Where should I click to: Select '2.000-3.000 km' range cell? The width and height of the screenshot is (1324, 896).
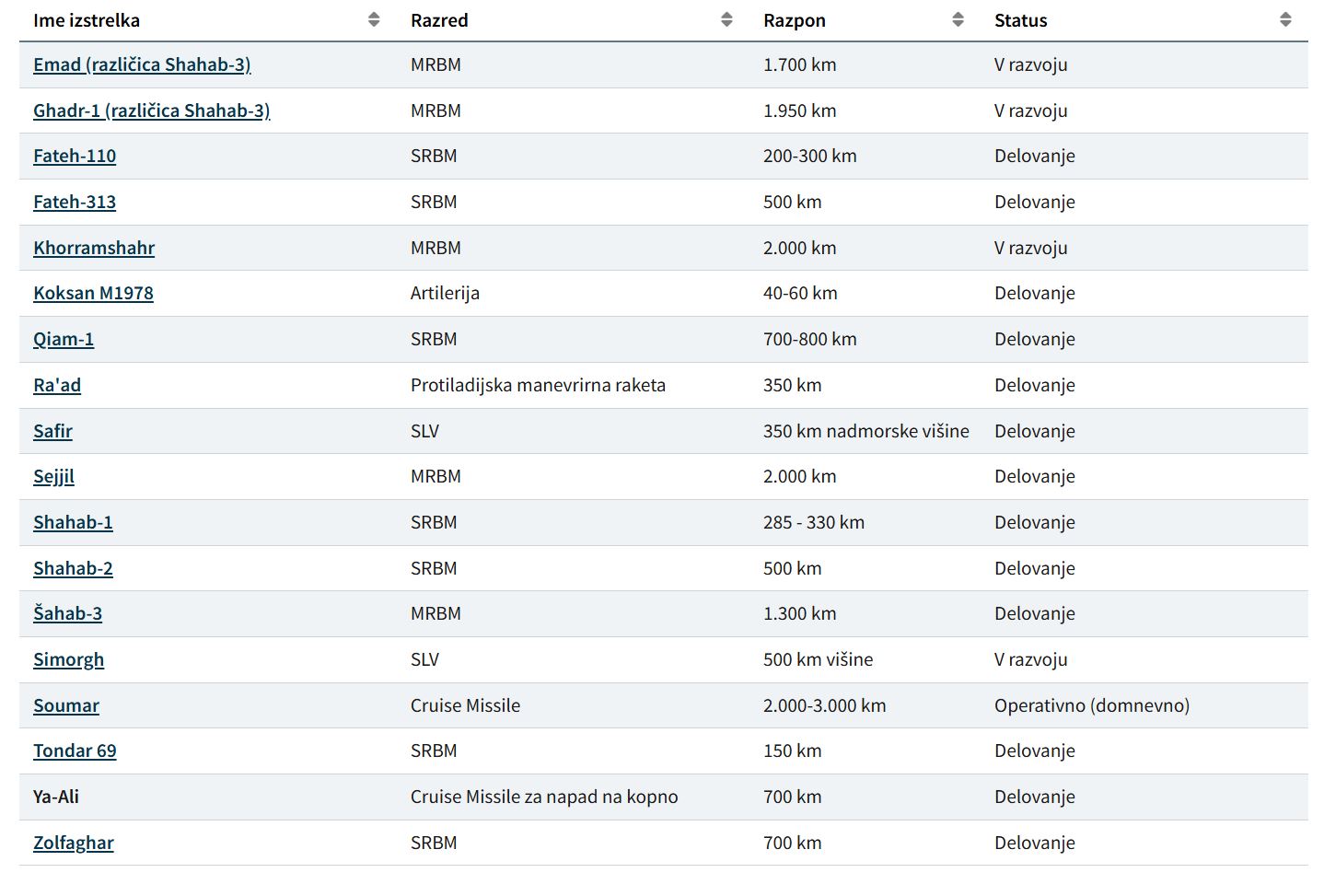coord(865,705)
